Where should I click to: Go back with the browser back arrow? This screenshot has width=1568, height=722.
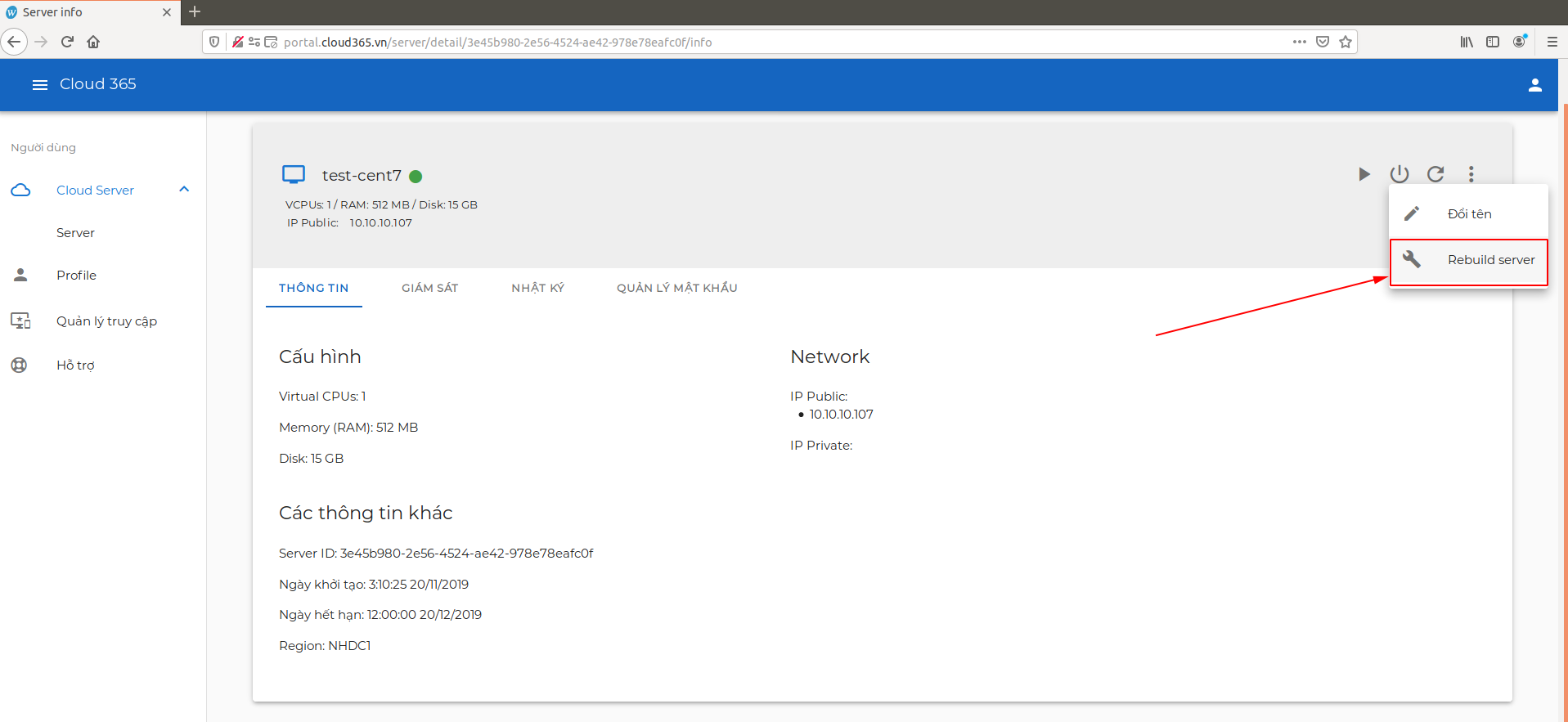[14, 42]
